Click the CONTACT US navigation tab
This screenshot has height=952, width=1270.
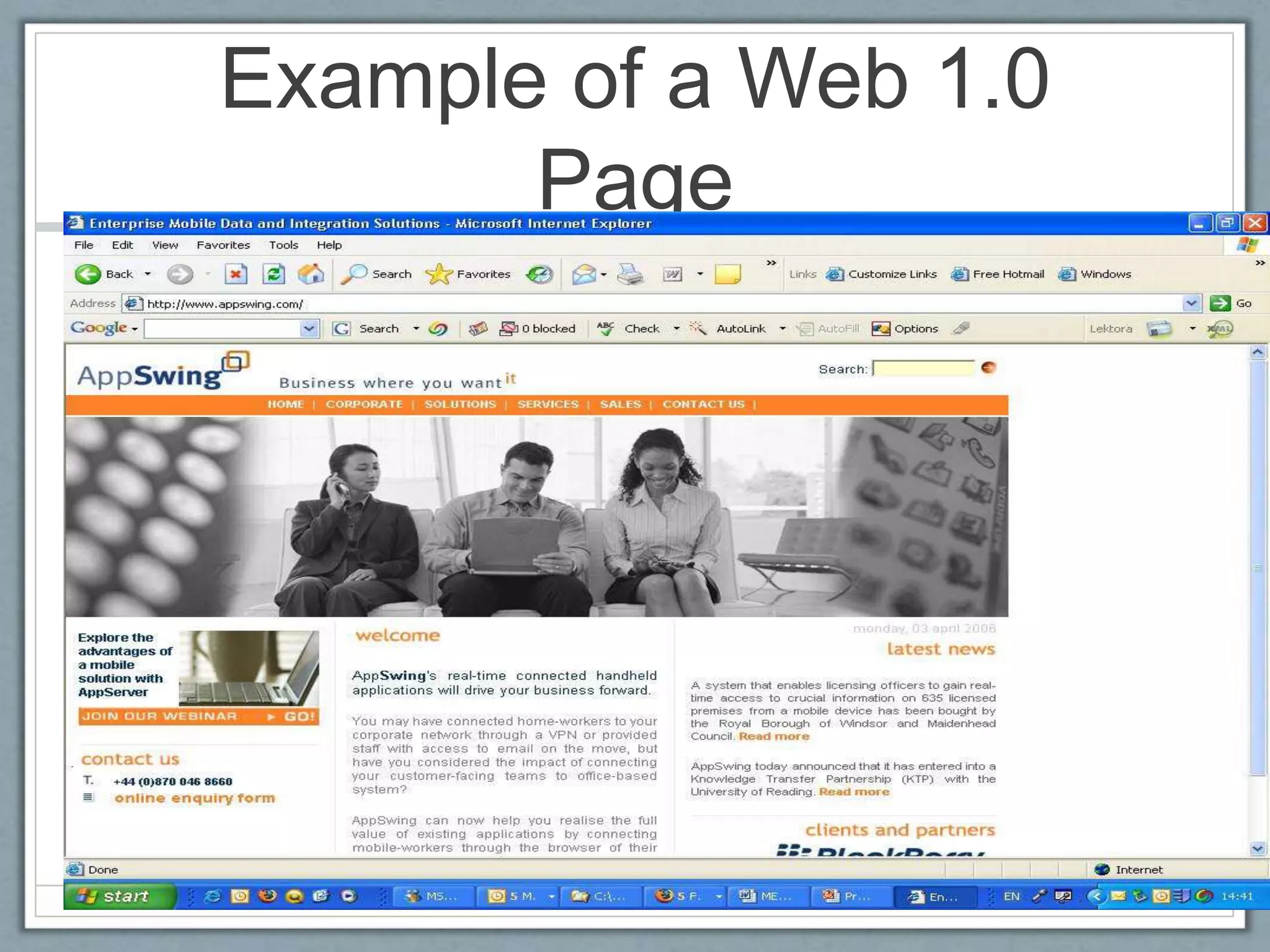coord(703,404)
